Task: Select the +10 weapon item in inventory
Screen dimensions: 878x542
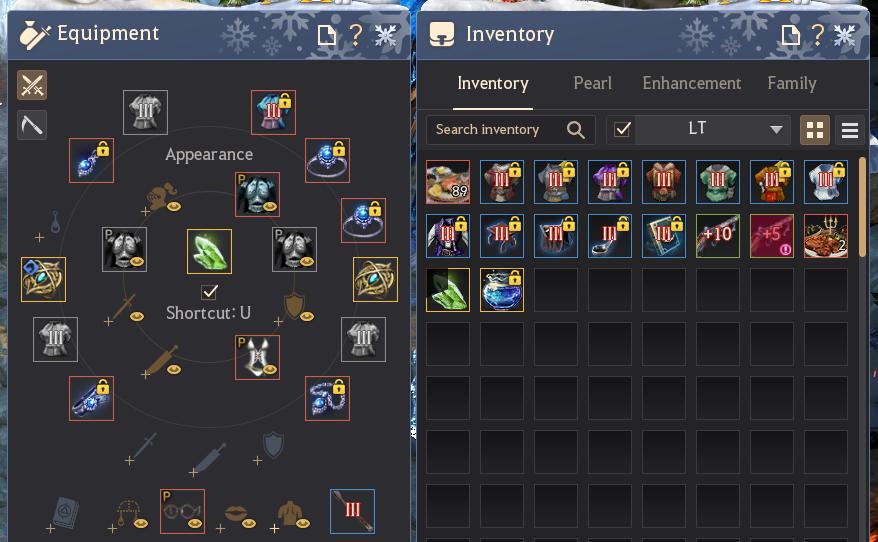Action: pyautogui.click(x=718, y=236)
